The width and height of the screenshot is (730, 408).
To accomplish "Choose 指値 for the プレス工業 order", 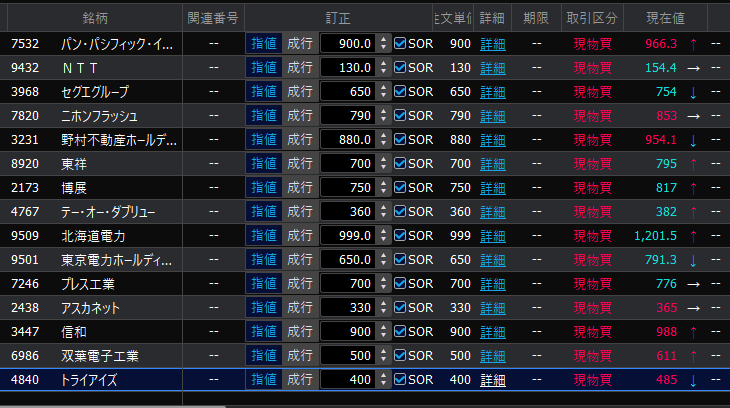I will coord(264,284).
